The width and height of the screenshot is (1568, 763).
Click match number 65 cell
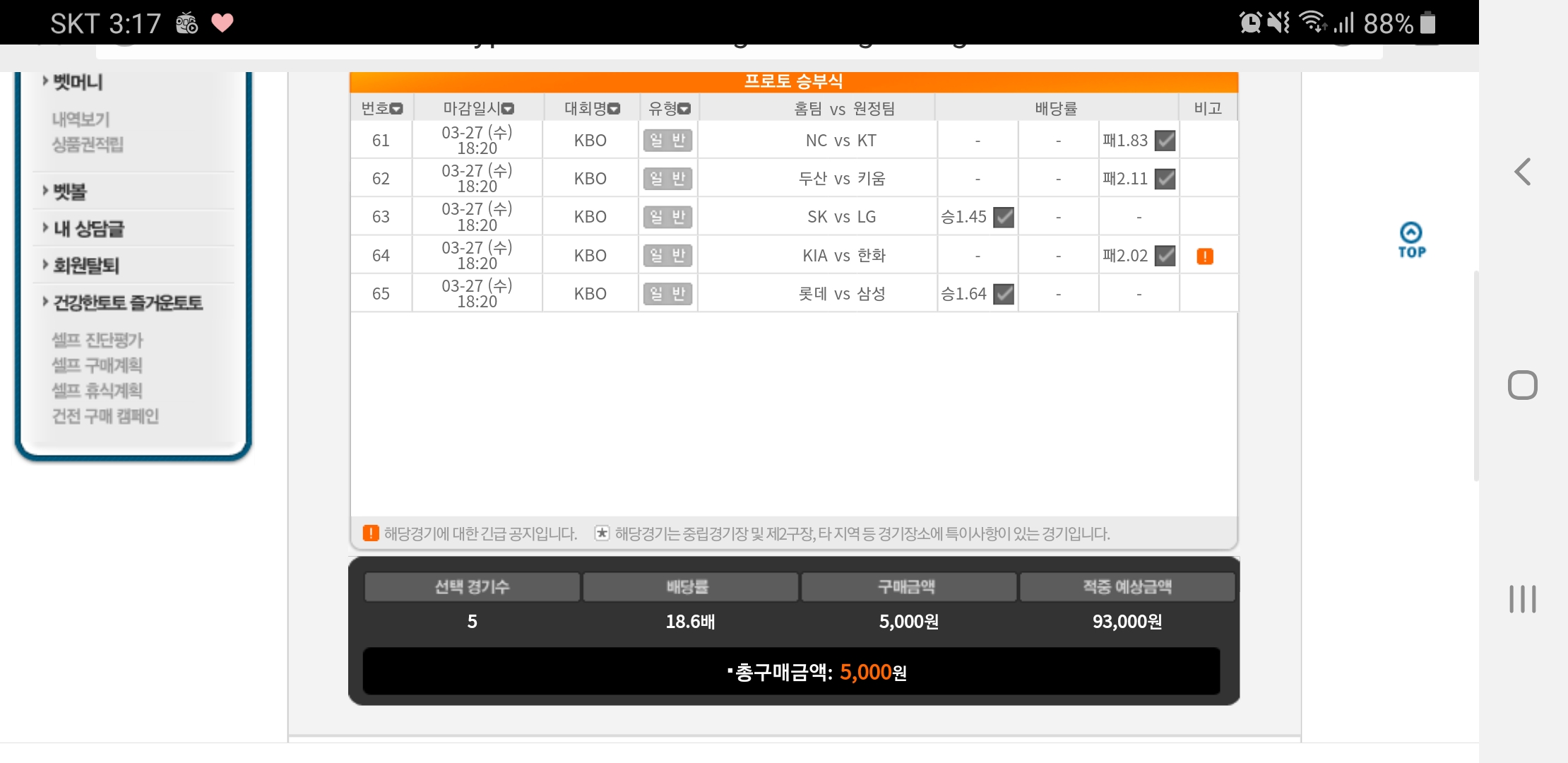(381, 293)
